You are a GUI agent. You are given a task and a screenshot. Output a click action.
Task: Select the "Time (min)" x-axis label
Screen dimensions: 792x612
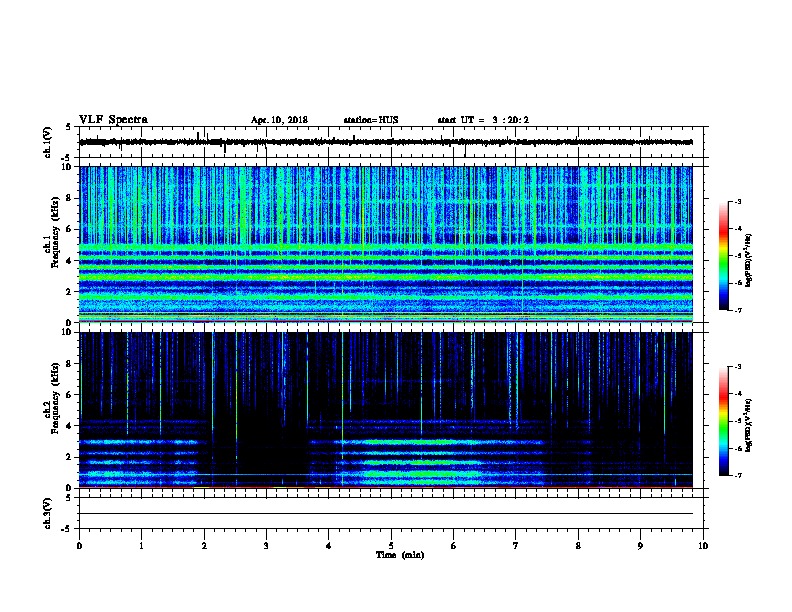400,555
